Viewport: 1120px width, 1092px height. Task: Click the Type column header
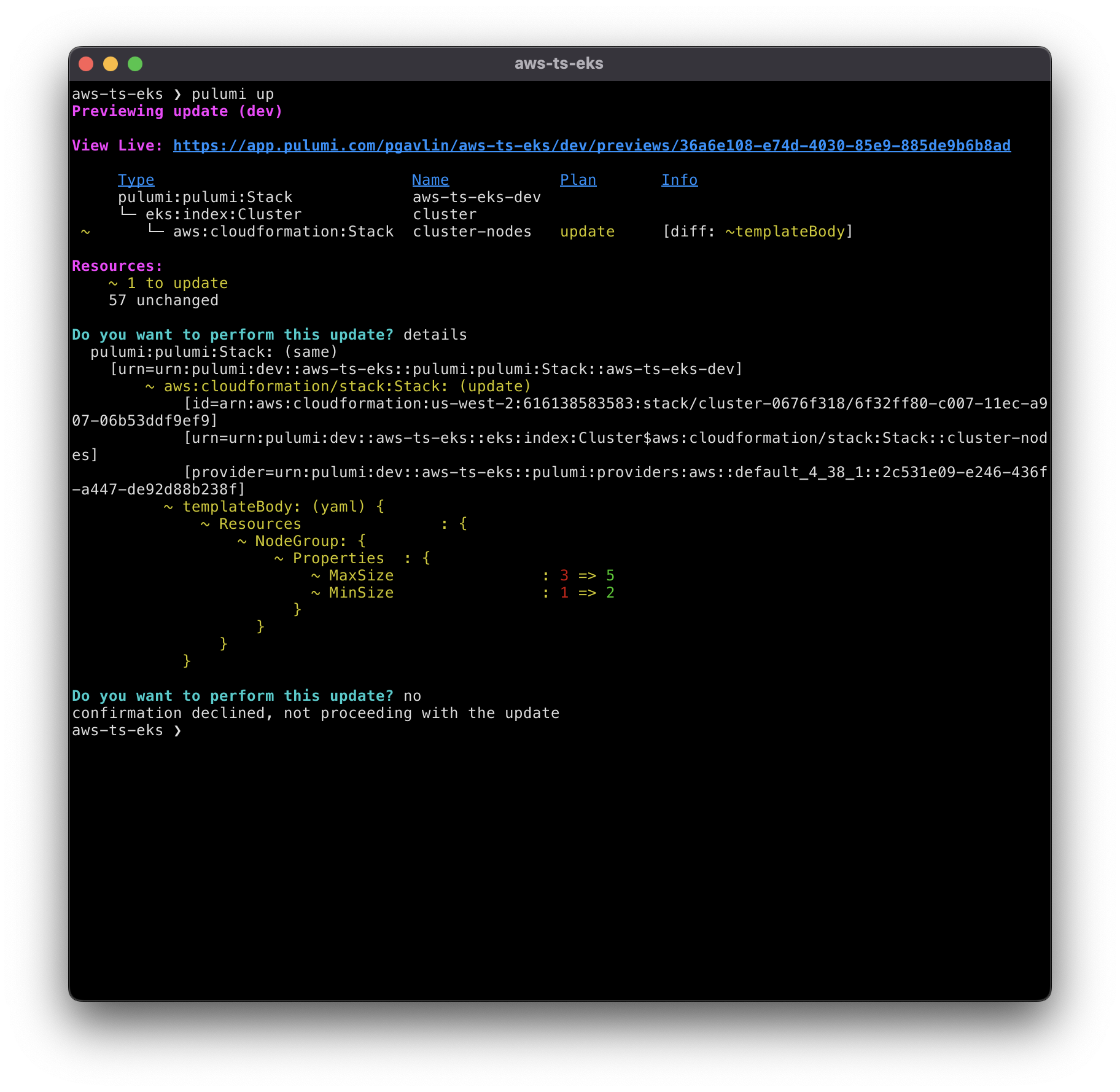pos(136,180)
